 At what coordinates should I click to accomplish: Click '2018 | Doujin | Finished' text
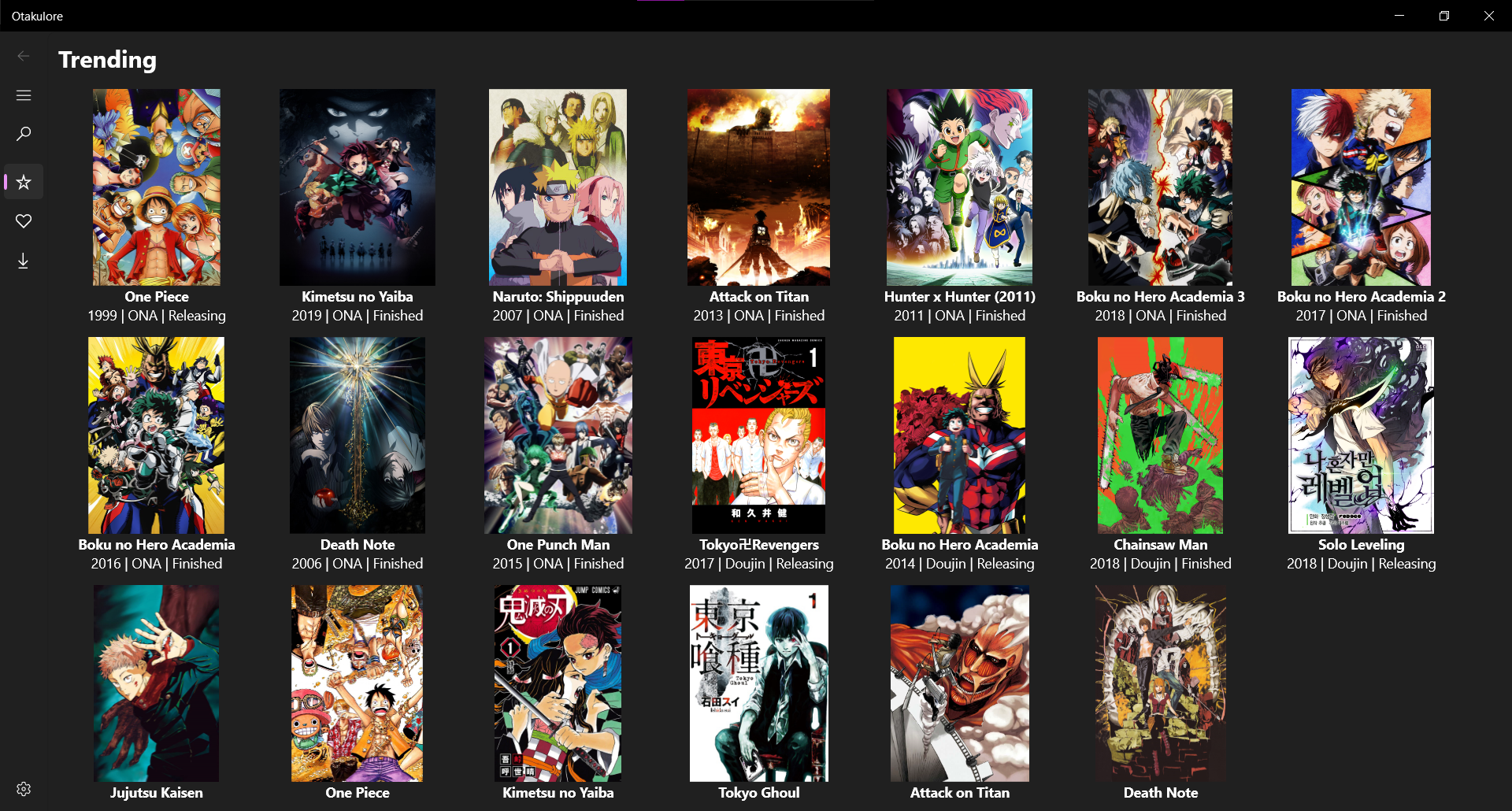[x=1161, y=564]
